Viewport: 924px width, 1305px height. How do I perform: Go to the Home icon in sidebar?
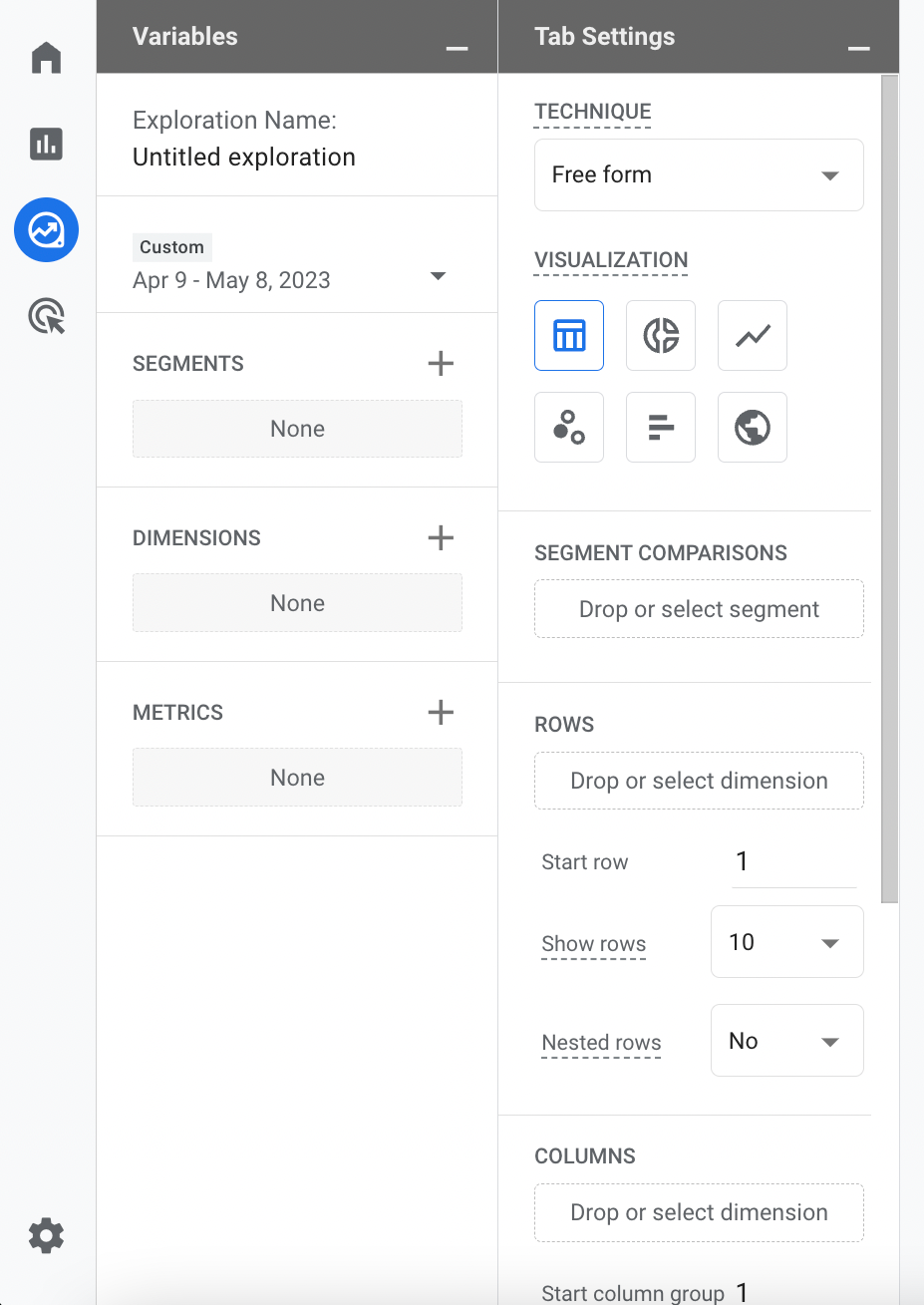tap(46, 58)
